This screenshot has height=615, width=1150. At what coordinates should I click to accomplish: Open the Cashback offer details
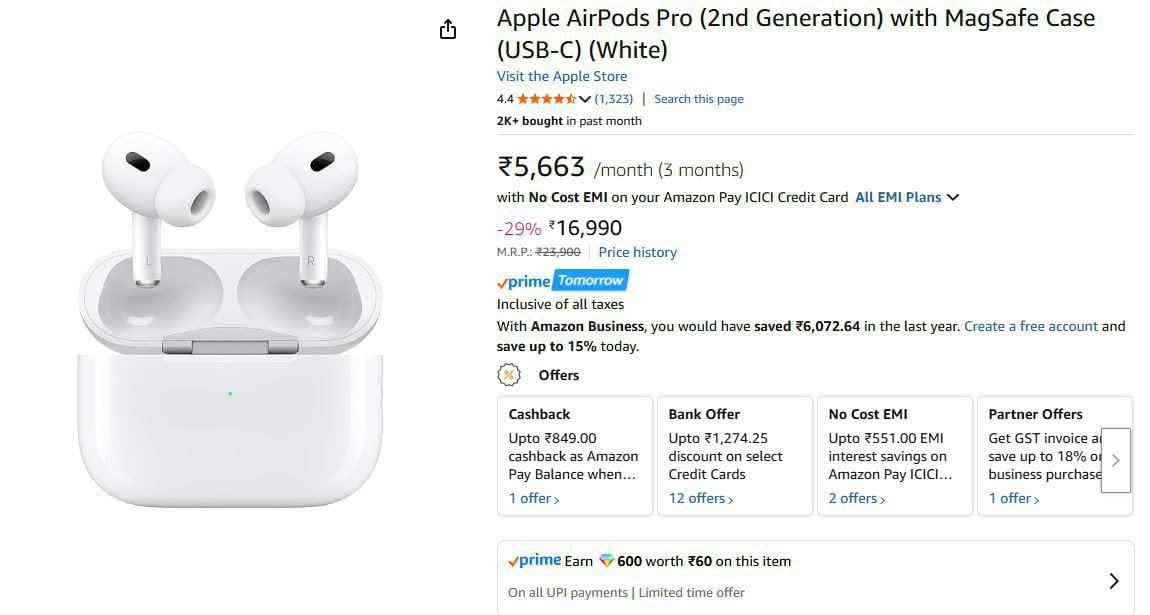pos(531,498)
